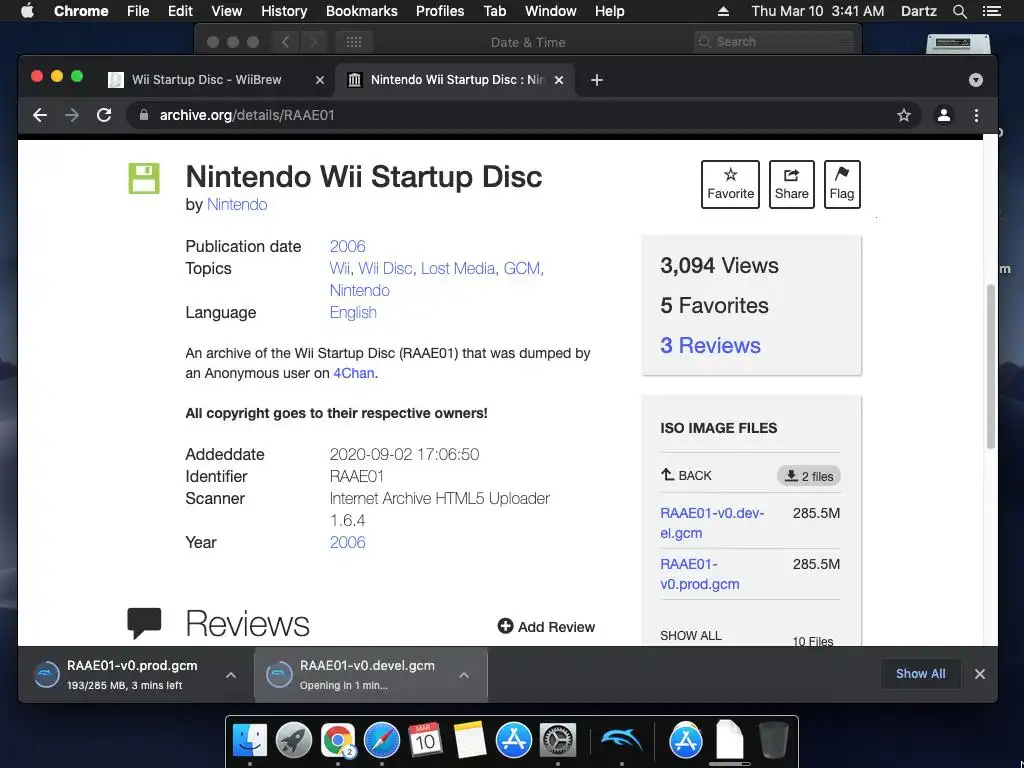Screen dimensions: 1024x768
Task: Click the eject icon in menu bar
Action: coord(723,11)
